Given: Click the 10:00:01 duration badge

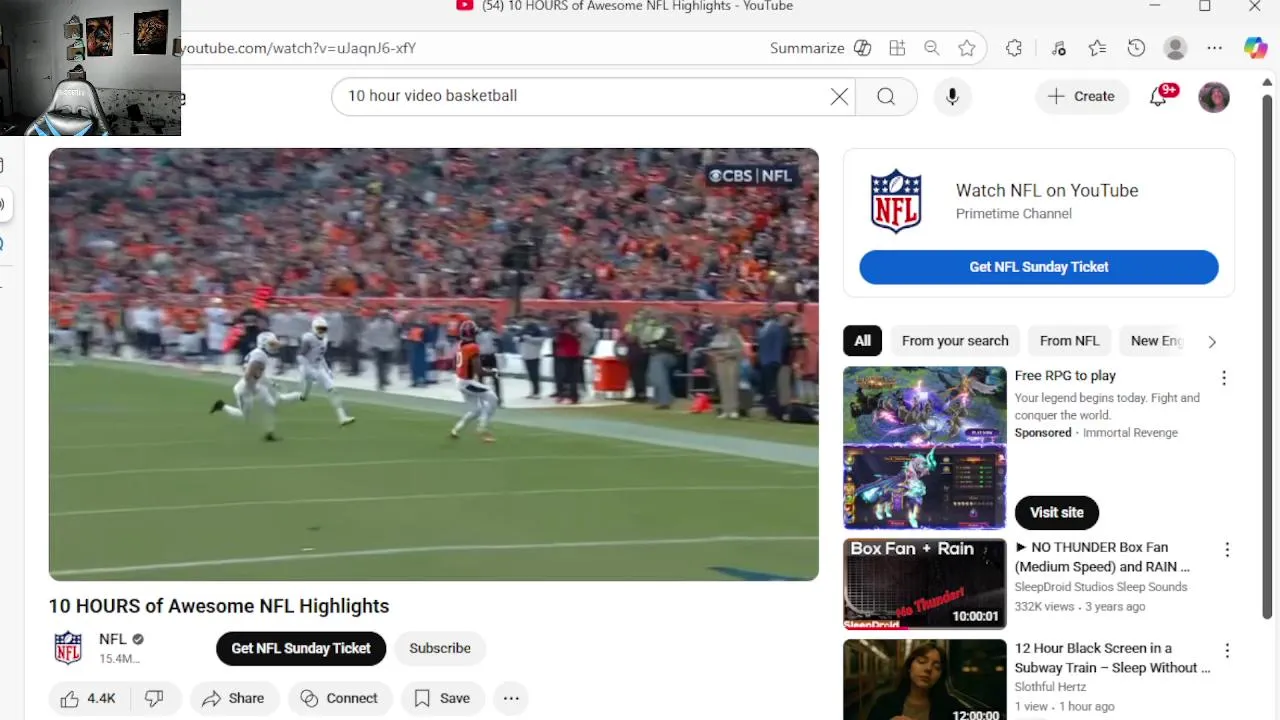Looking at the screenshot, I should [975, 617].
